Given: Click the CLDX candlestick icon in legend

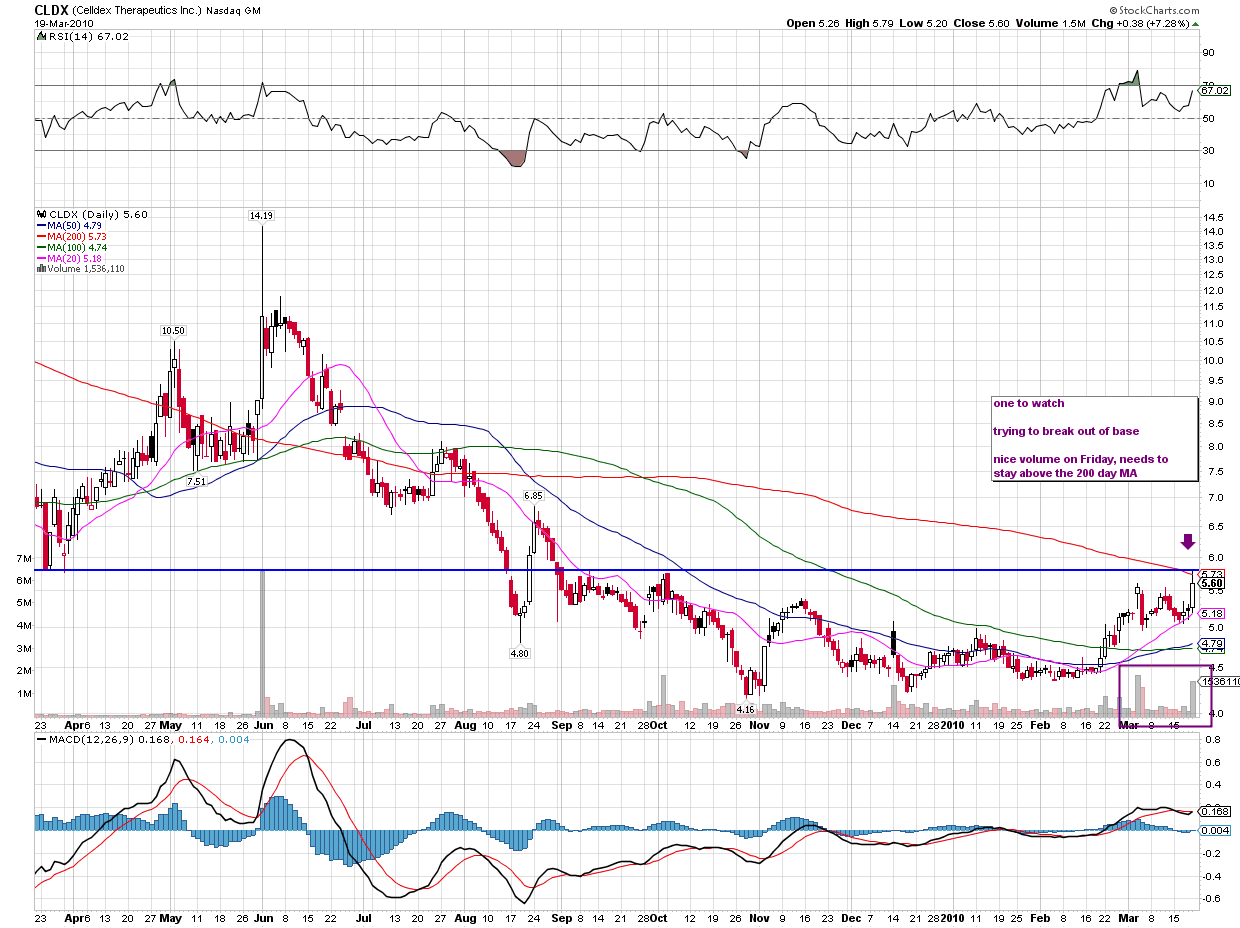Looking at the screenshot, I should click(40, 214).
